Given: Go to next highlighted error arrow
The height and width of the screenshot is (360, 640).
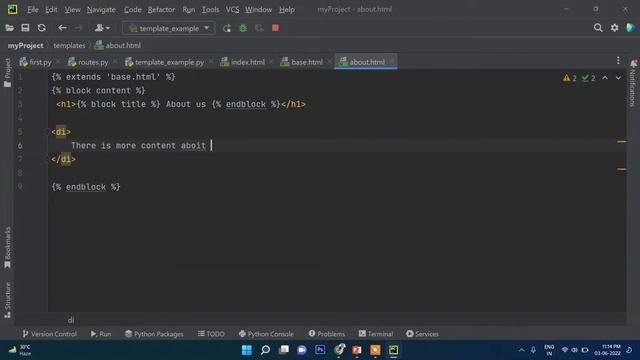Looking at the screenshot, I should tap(619, 78).
